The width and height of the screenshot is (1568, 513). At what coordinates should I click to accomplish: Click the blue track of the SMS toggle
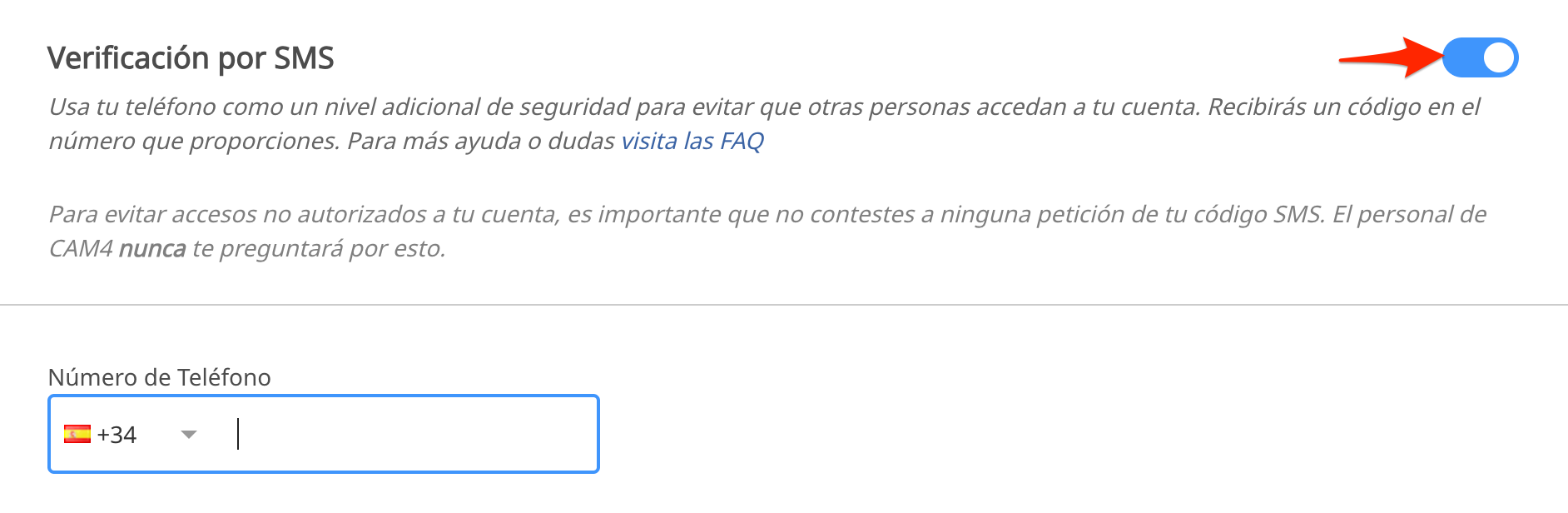coord(1463,57)
